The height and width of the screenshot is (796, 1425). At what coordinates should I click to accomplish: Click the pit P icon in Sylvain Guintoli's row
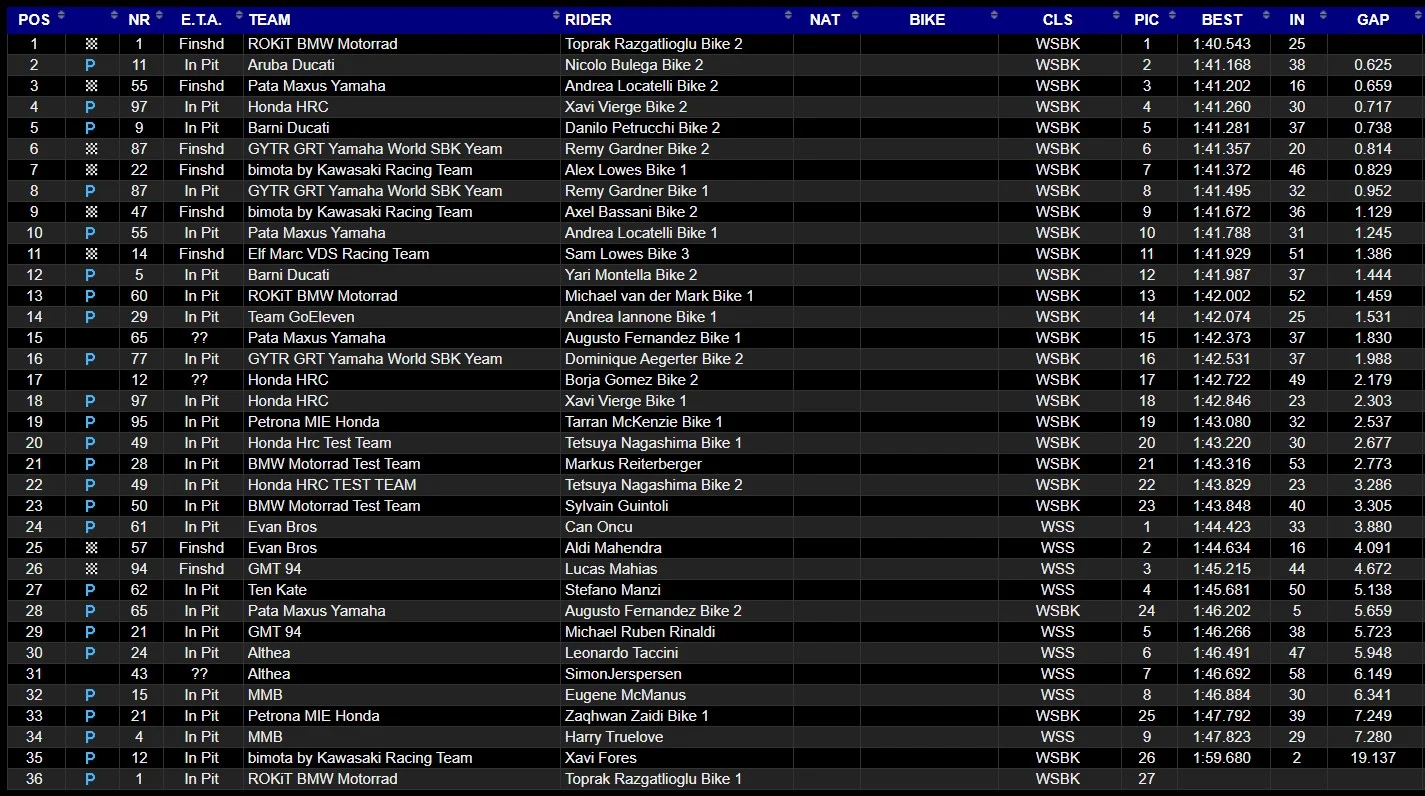(x=91, y=506)
